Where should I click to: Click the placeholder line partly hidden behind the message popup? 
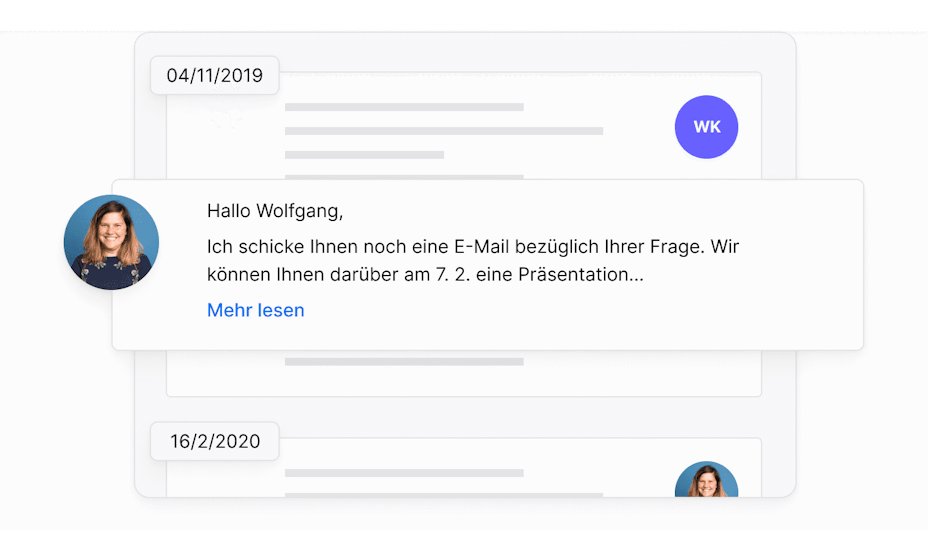coord(404,176)
